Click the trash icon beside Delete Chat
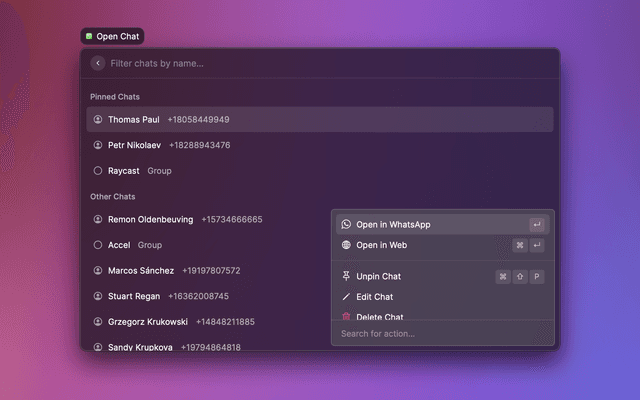Screen dimensions: 640x400 (346, 316)
